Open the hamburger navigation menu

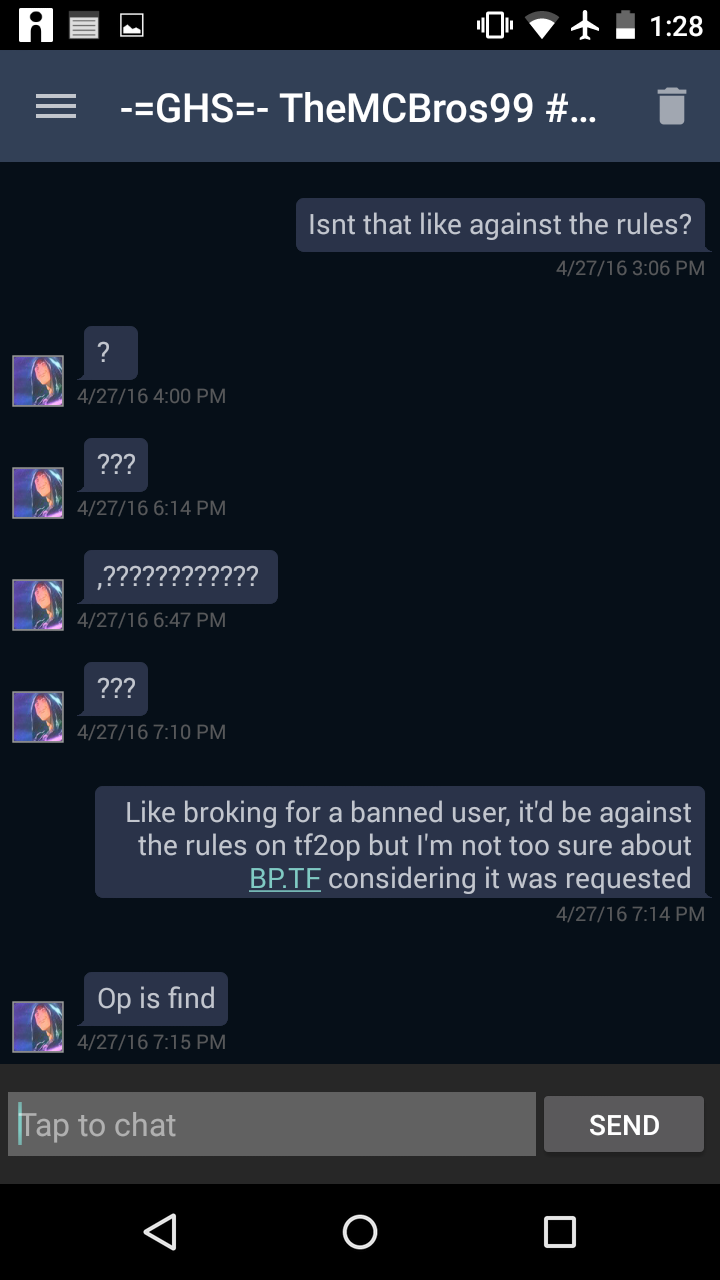[56, 107]
